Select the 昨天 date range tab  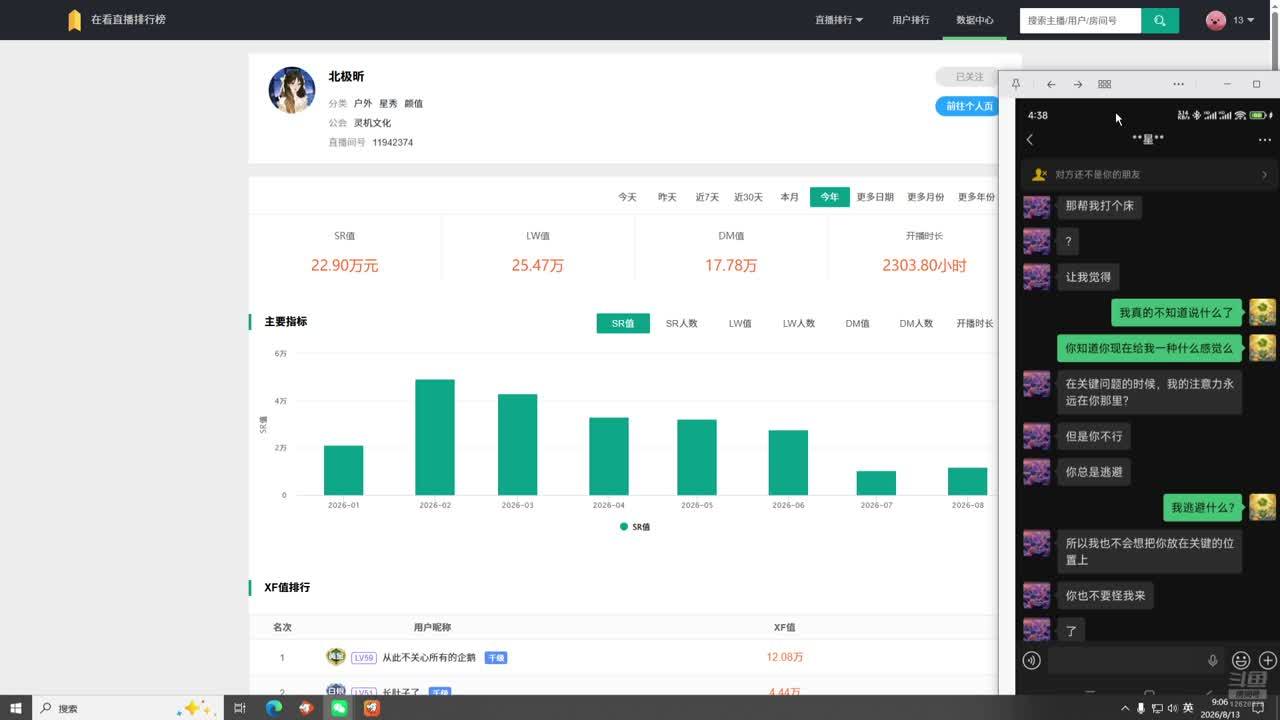point(667,197)
